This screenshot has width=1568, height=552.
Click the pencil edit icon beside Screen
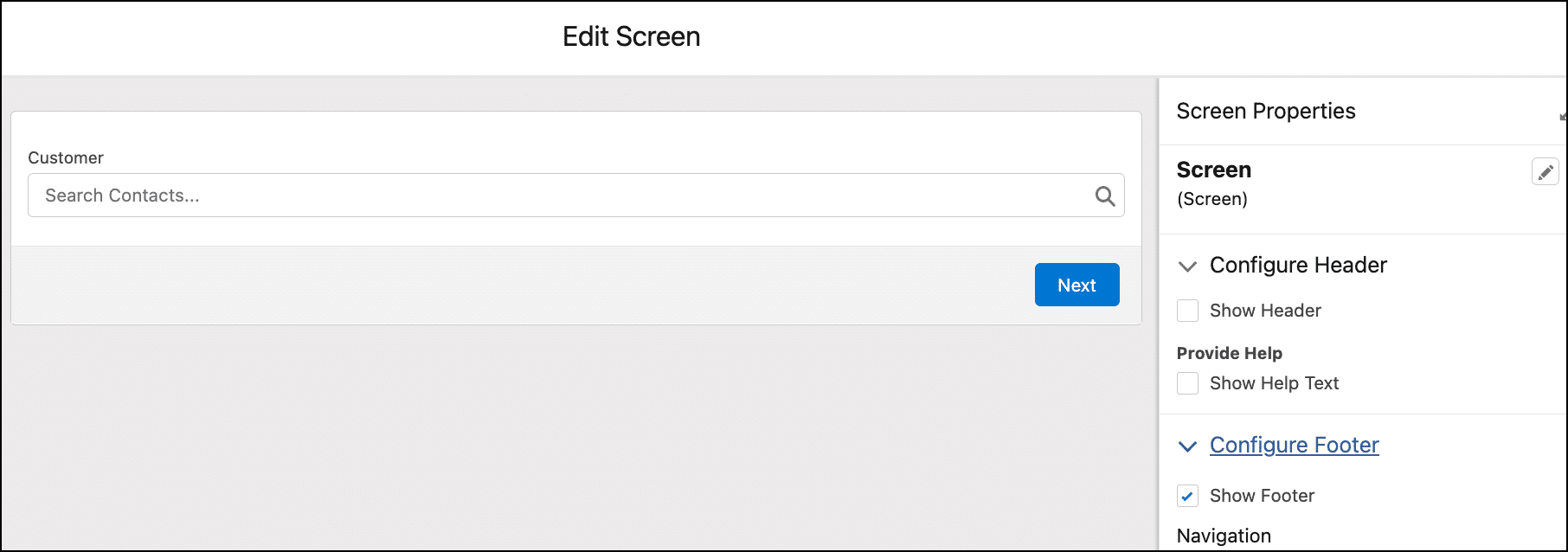[x=1546, y=172]
